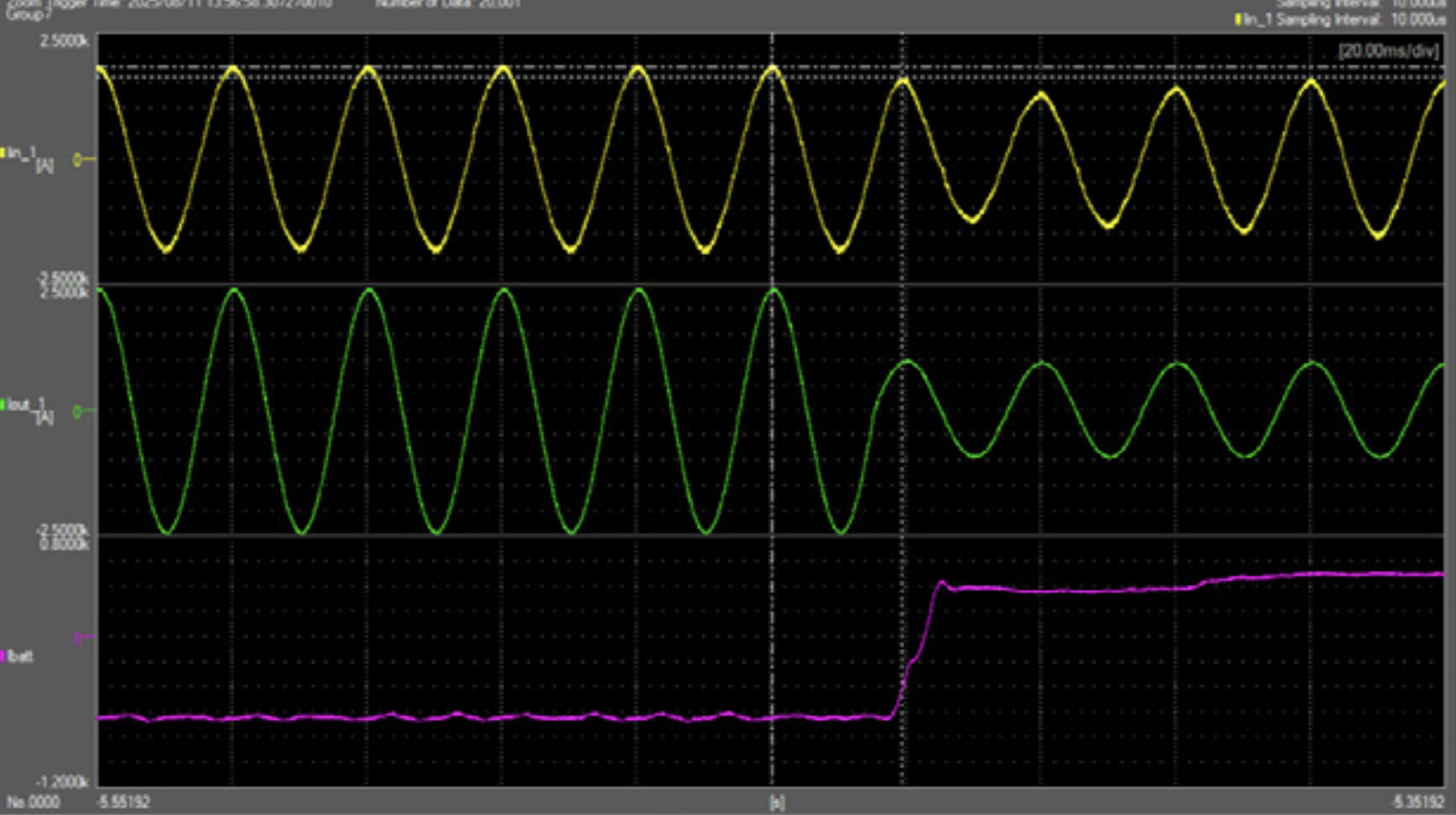This screenshot has width=1456, height=815.
Task: Click the green Iout_1 channel color swatch
Action: [4, 405]
